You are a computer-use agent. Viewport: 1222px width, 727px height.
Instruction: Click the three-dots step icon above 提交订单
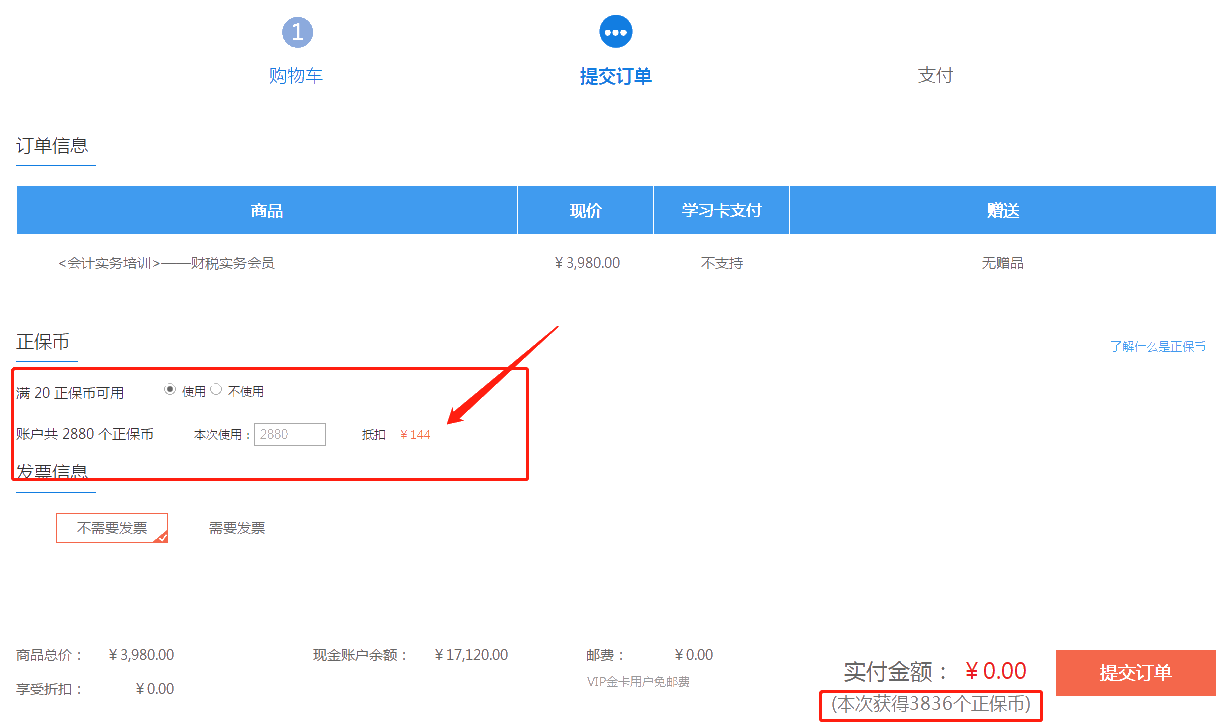(616, 32)
